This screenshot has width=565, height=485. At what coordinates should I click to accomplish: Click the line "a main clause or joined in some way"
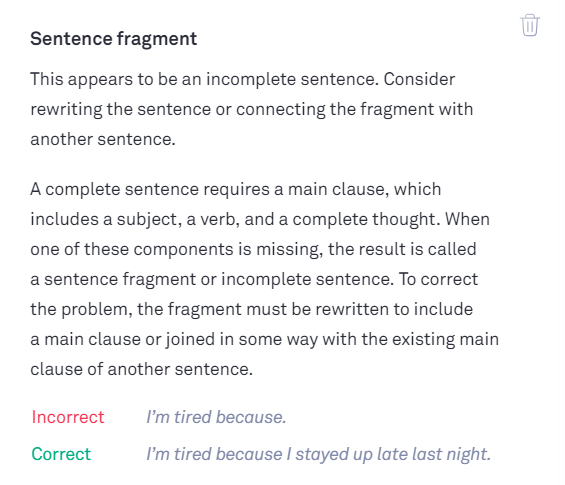(x=264, y=339)
